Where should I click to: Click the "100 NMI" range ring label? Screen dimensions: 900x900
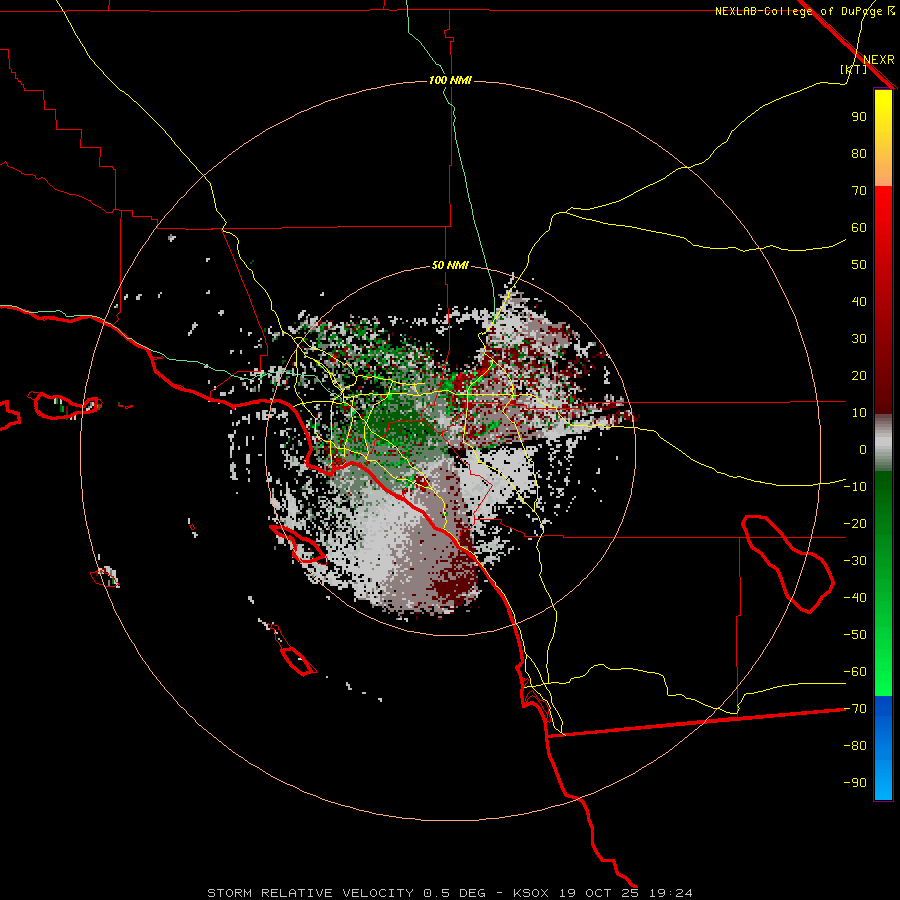click(x=450, y=80)
